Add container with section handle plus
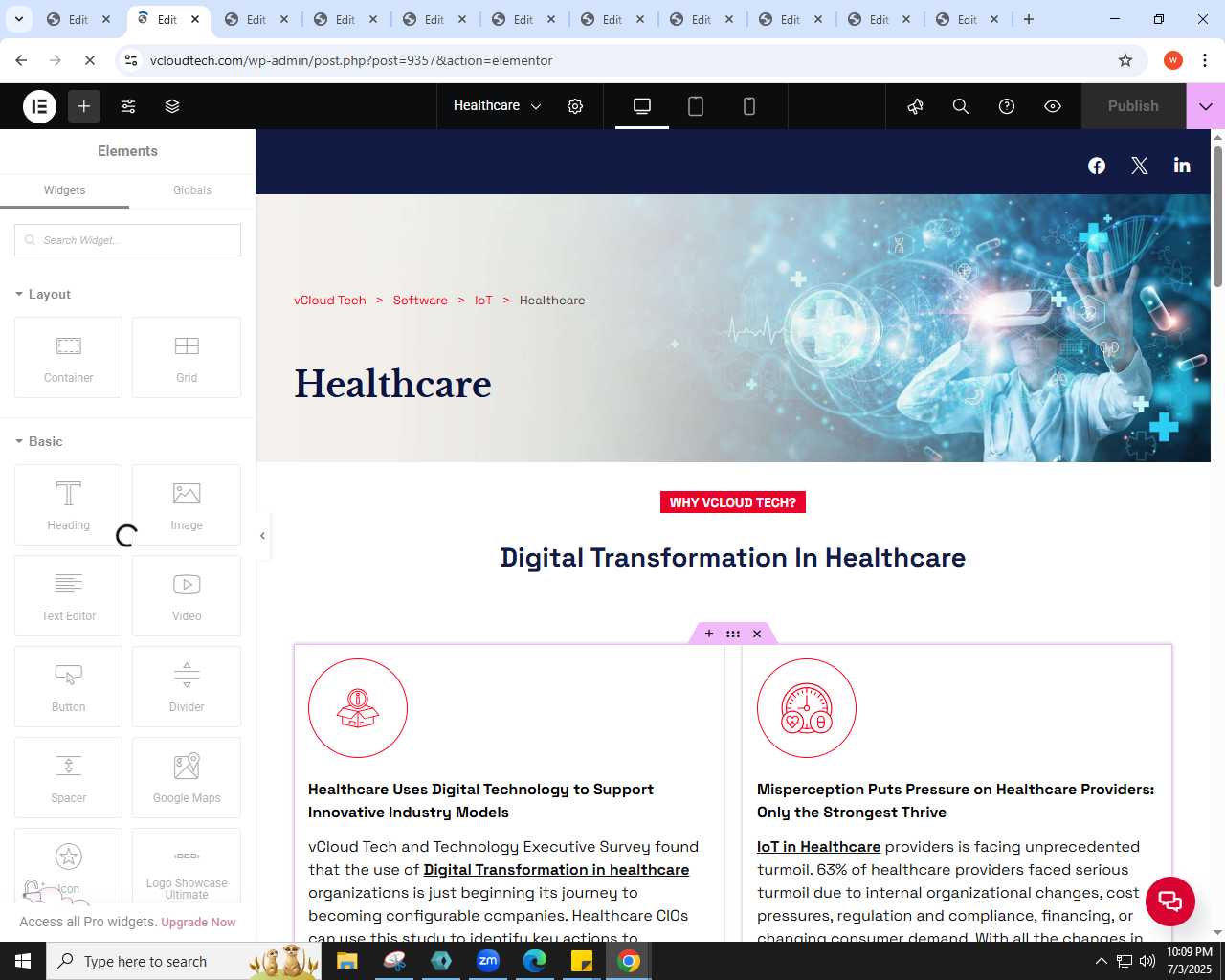 point(709,634)
